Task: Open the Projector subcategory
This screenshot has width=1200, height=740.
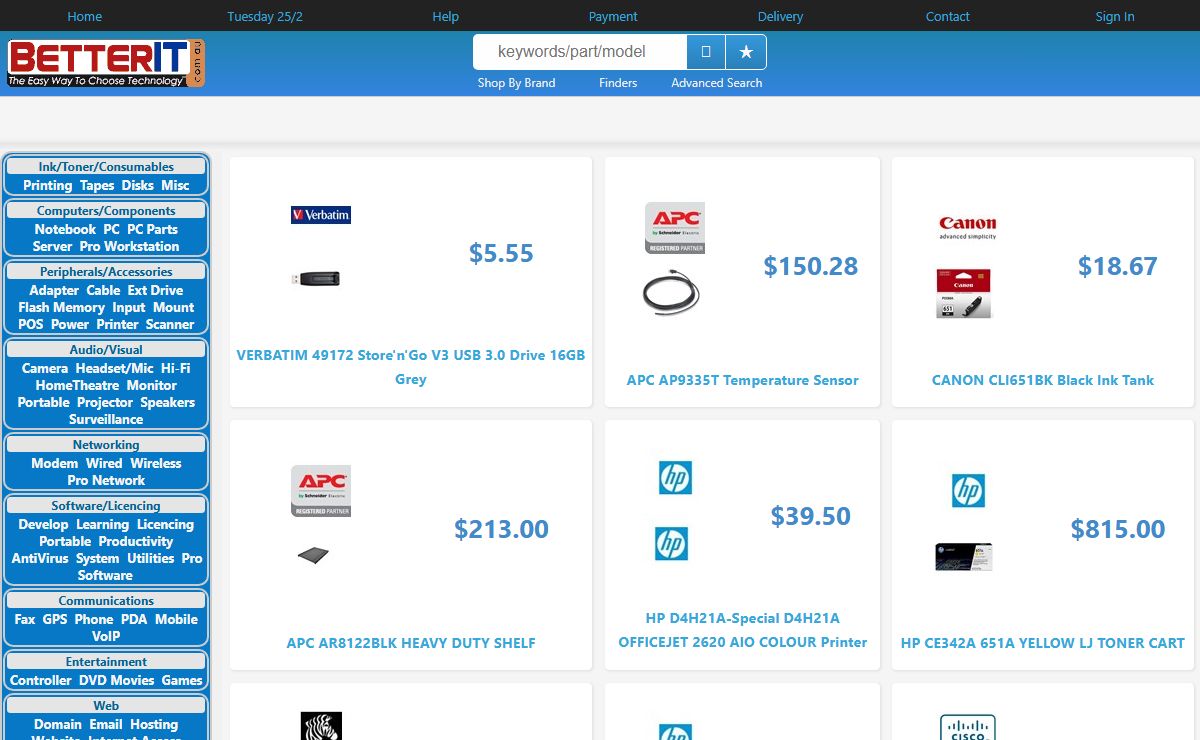Action: coord(105,403)
